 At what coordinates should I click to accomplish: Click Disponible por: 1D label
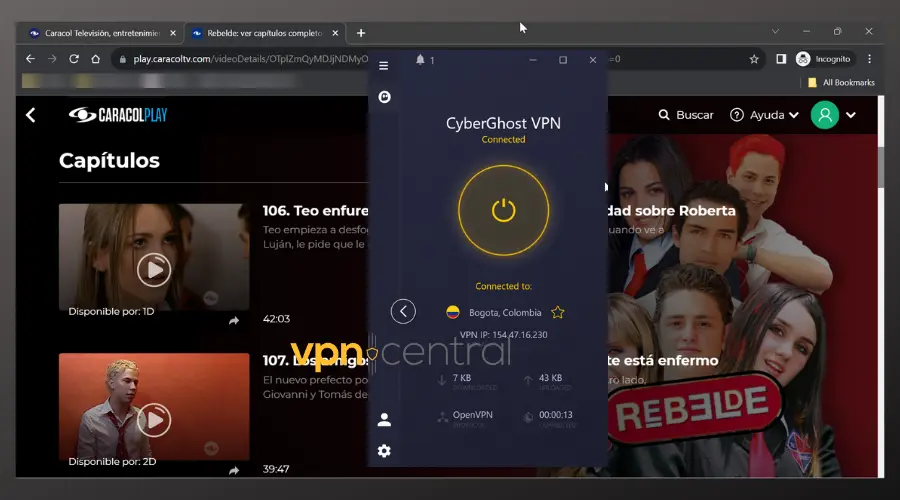pos(111,311)
